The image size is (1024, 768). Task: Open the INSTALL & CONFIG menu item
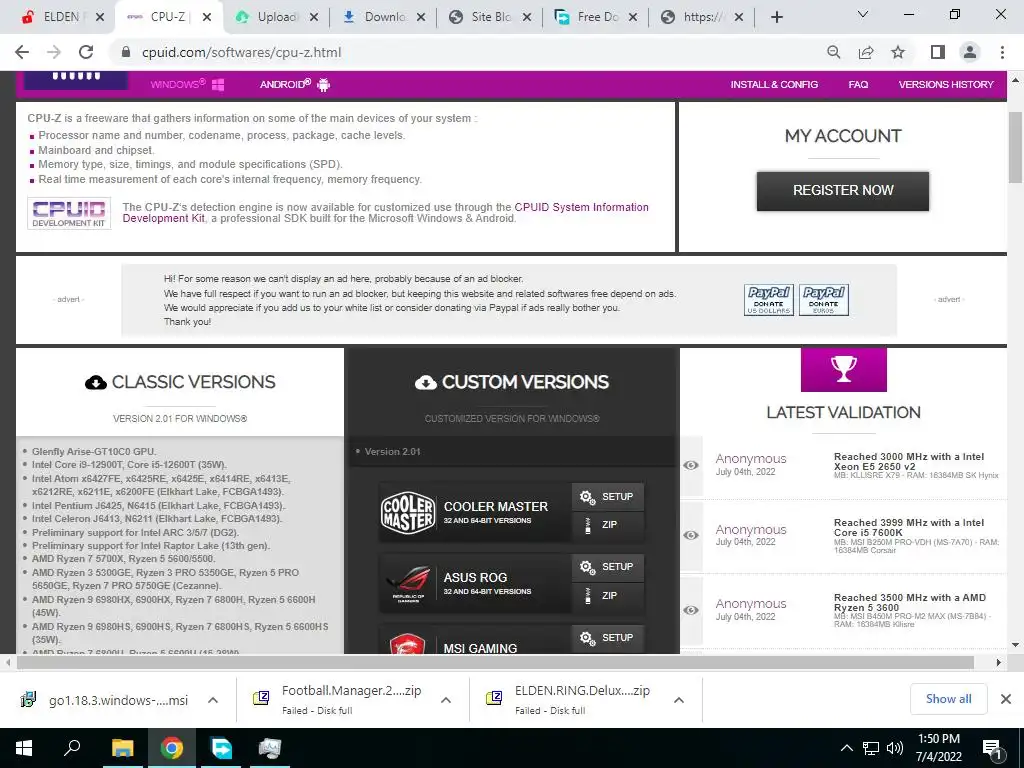[x=774, y=84]
